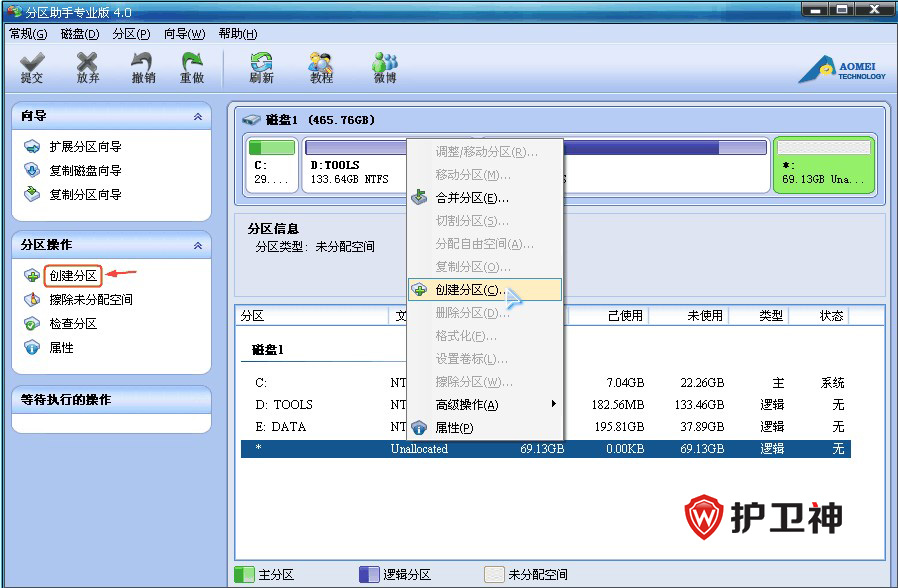Click the 擦除未分配空间 sidebar icon
The height and width of the screenshot is (588, 898).
[32, 299]
